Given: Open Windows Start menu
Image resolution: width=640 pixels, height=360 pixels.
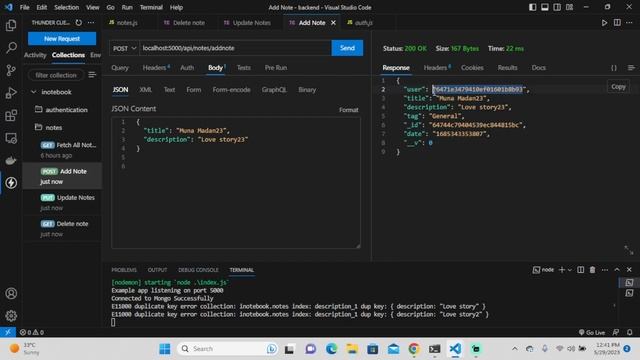Looking at the screenshot, I should (165, 349).
